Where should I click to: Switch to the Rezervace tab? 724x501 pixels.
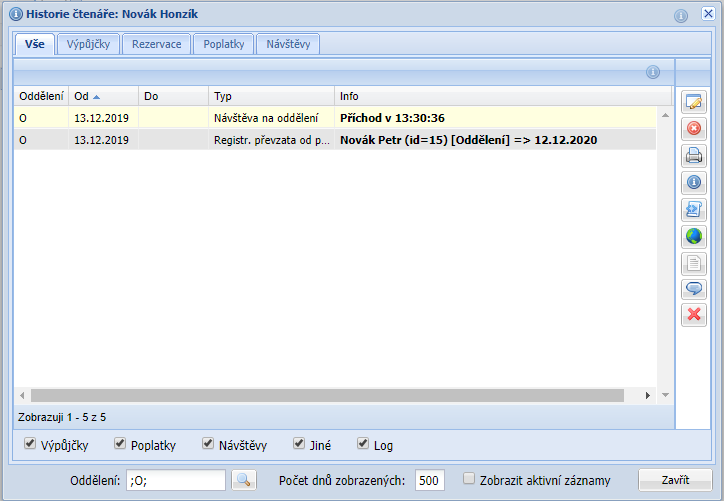coord(157,44)
